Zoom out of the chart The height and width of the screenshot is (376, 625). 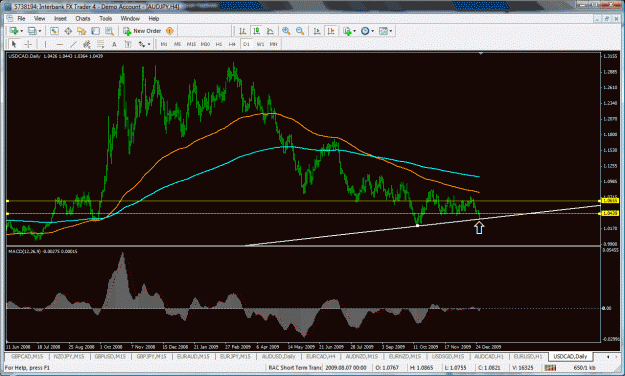[x=300, y=31]
